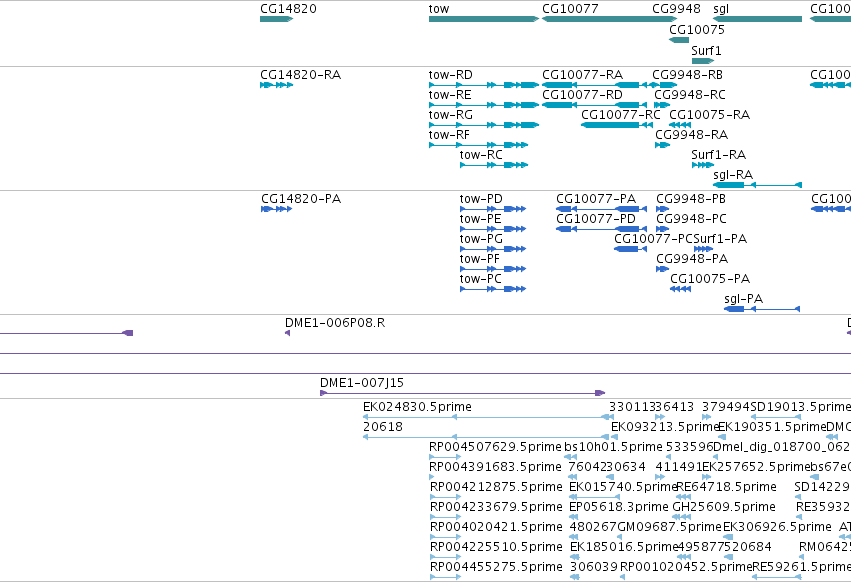
Task: Select the CG14820 gene glyph
Action: pos(276,19)
